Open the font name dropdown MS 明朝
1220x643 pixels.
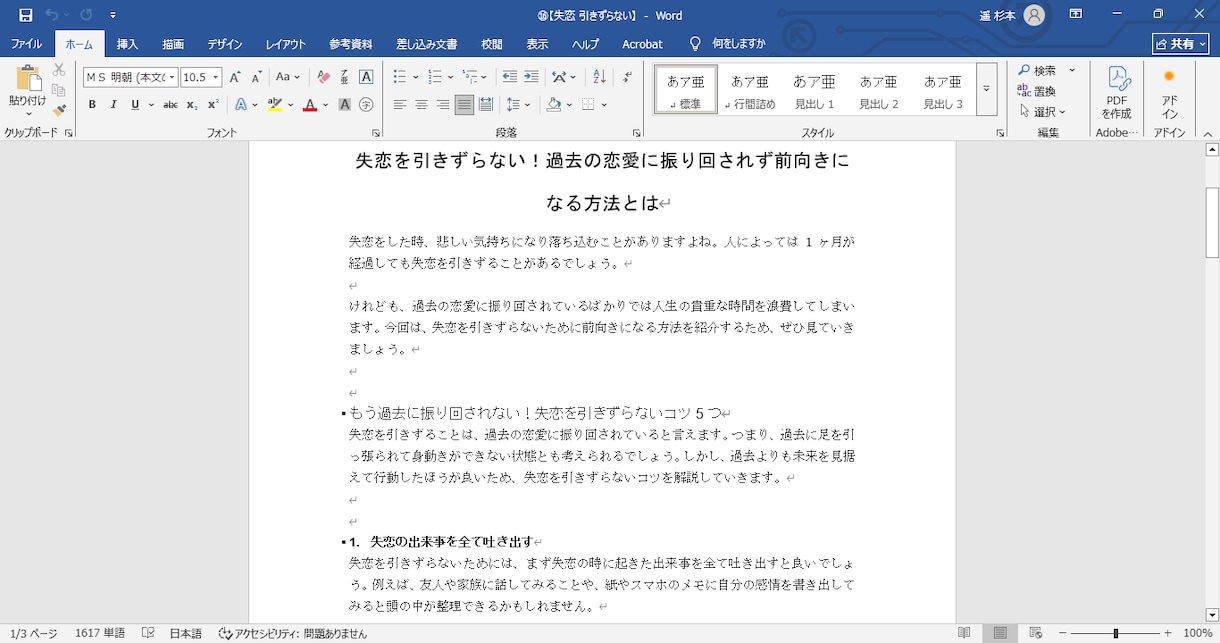click(x=172, y=77)
